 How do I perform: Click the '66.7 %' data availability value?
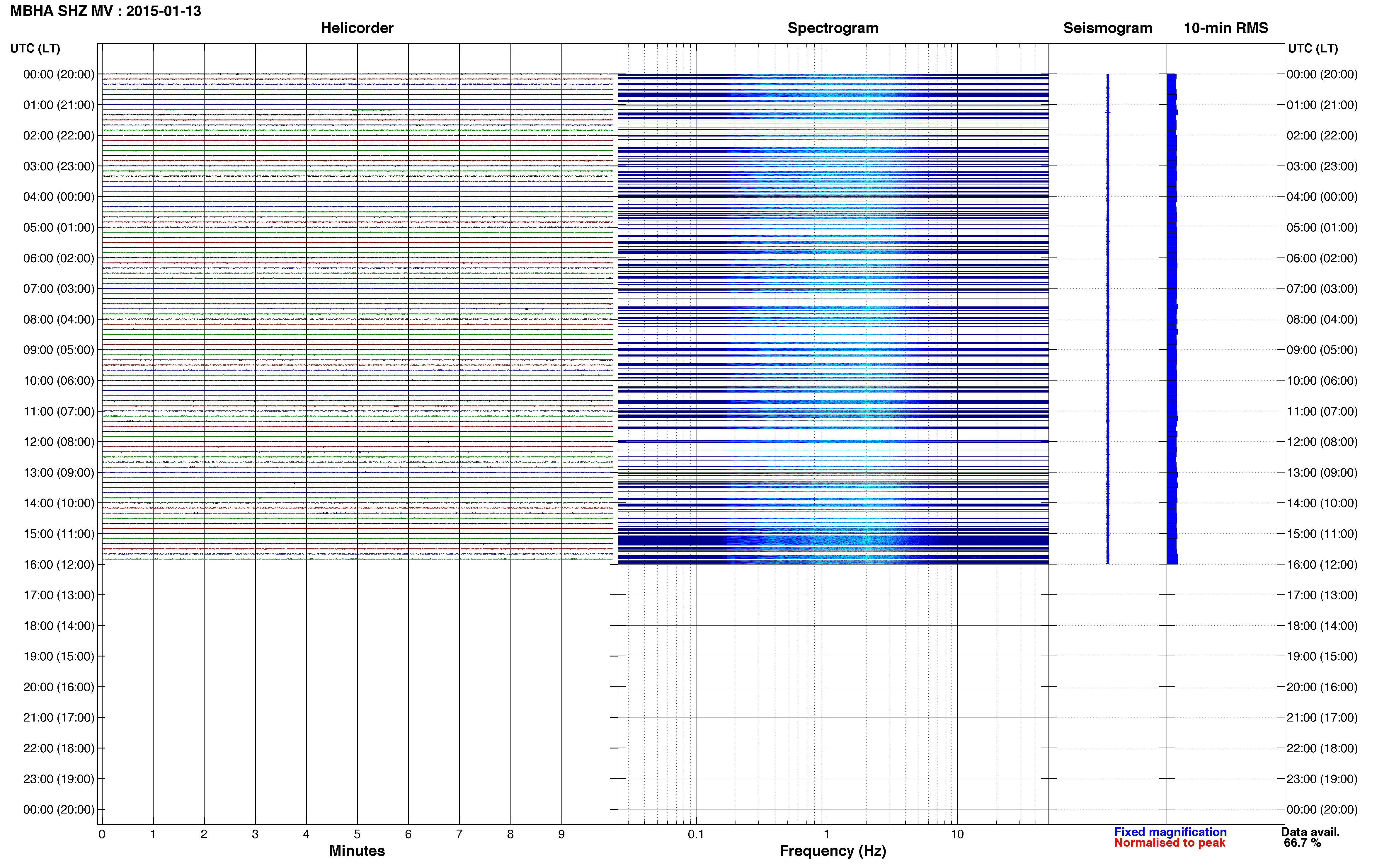[x=1302, y=843]
